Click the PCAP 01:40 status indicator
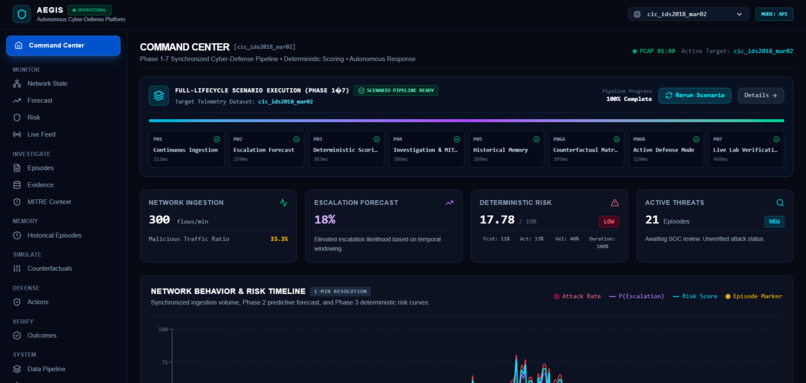 tap(654, 51)
